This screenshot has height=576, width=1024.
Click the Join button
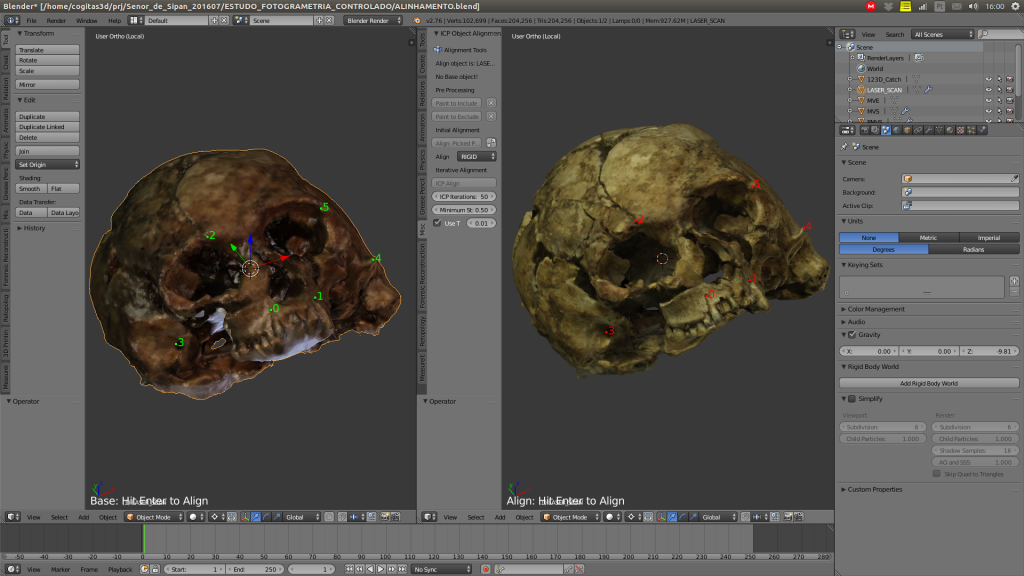(48, 151)
